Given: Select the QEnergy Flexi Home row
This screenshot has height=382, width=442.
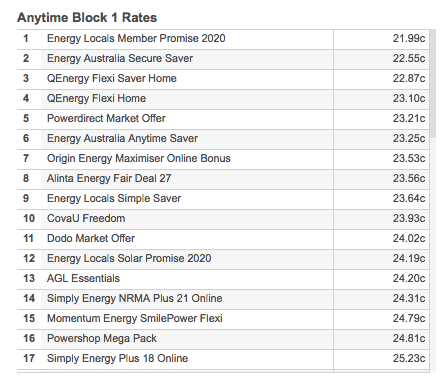Looking at the screenshot, I should coord(223,99).
